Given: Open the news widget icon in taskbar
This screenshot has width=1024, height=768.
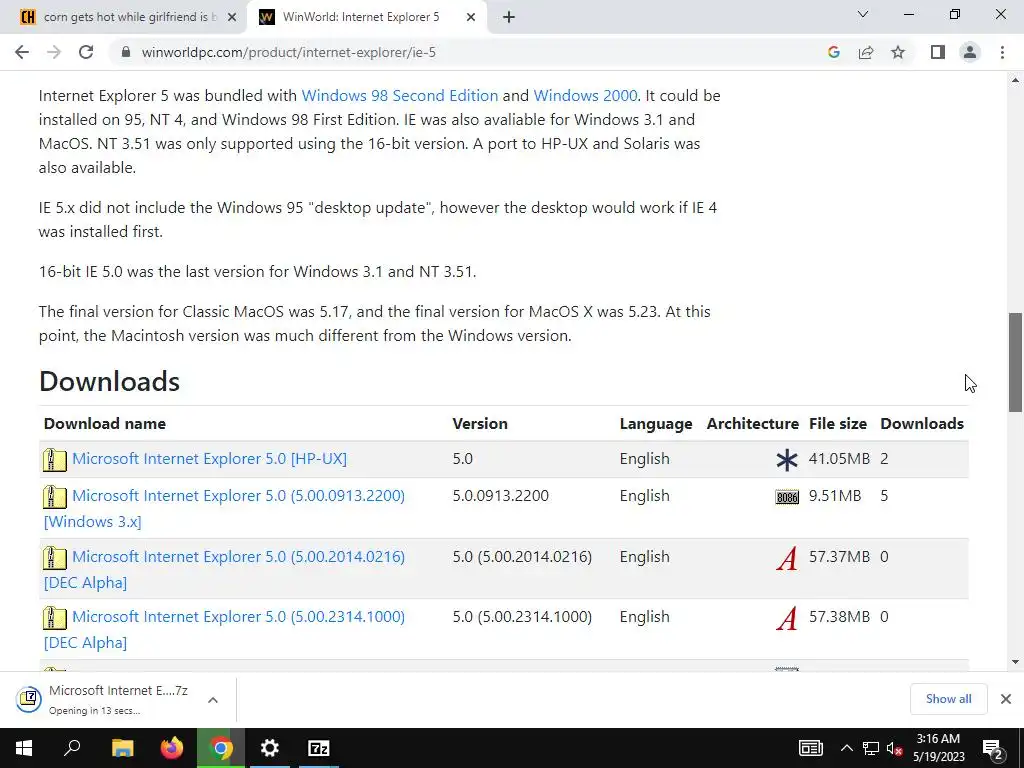Looking at the screenshot, I should (810, 748).
